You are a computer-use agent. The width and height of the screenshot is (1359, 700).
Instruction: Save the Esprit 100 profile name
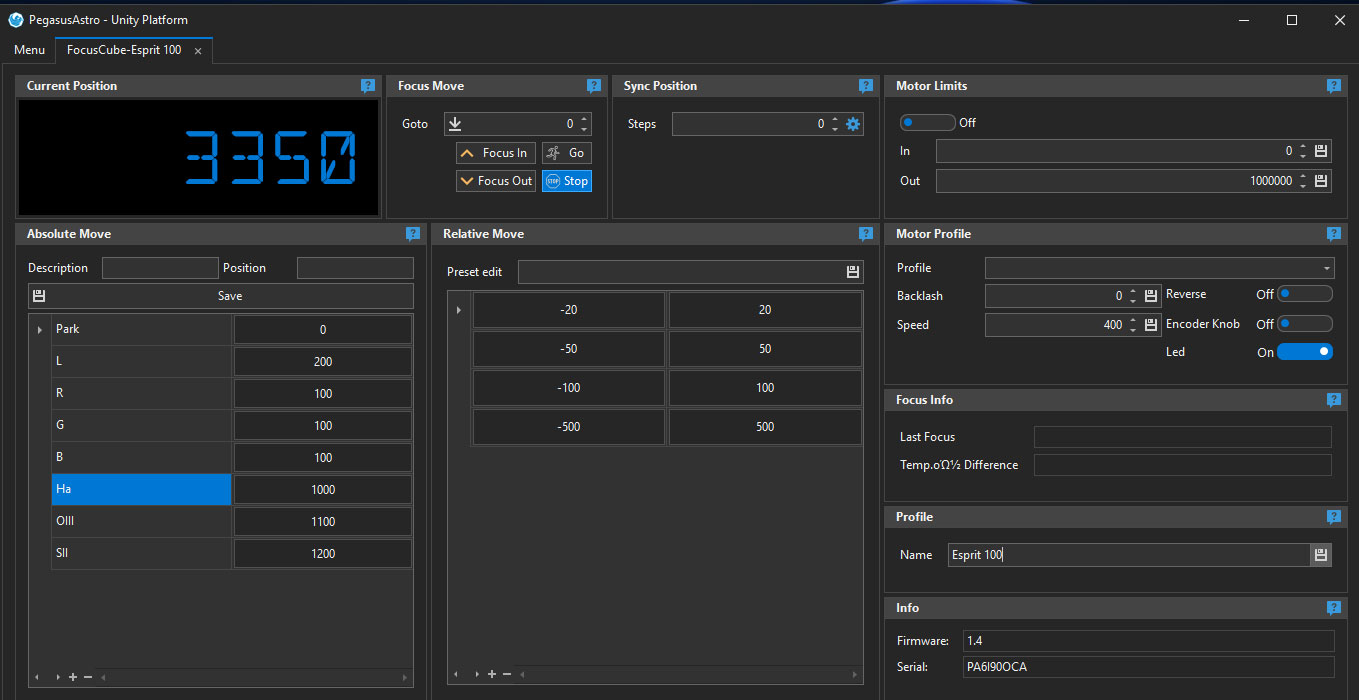pyautogui.click(x=1321, y=555)
